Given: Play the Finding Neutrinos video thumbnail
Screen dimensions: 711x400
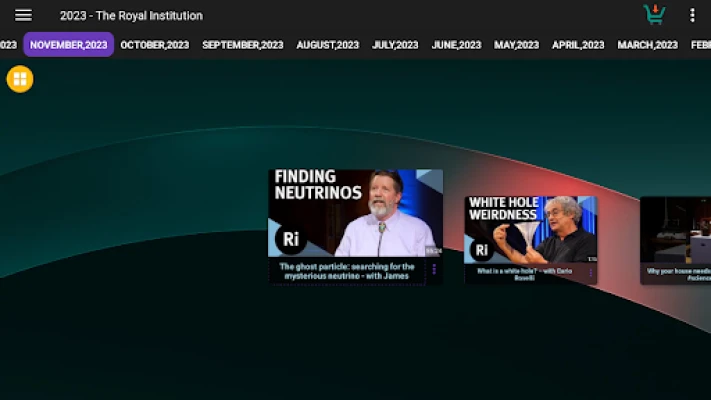Looking at the screenshot, I should click(355, 213).
